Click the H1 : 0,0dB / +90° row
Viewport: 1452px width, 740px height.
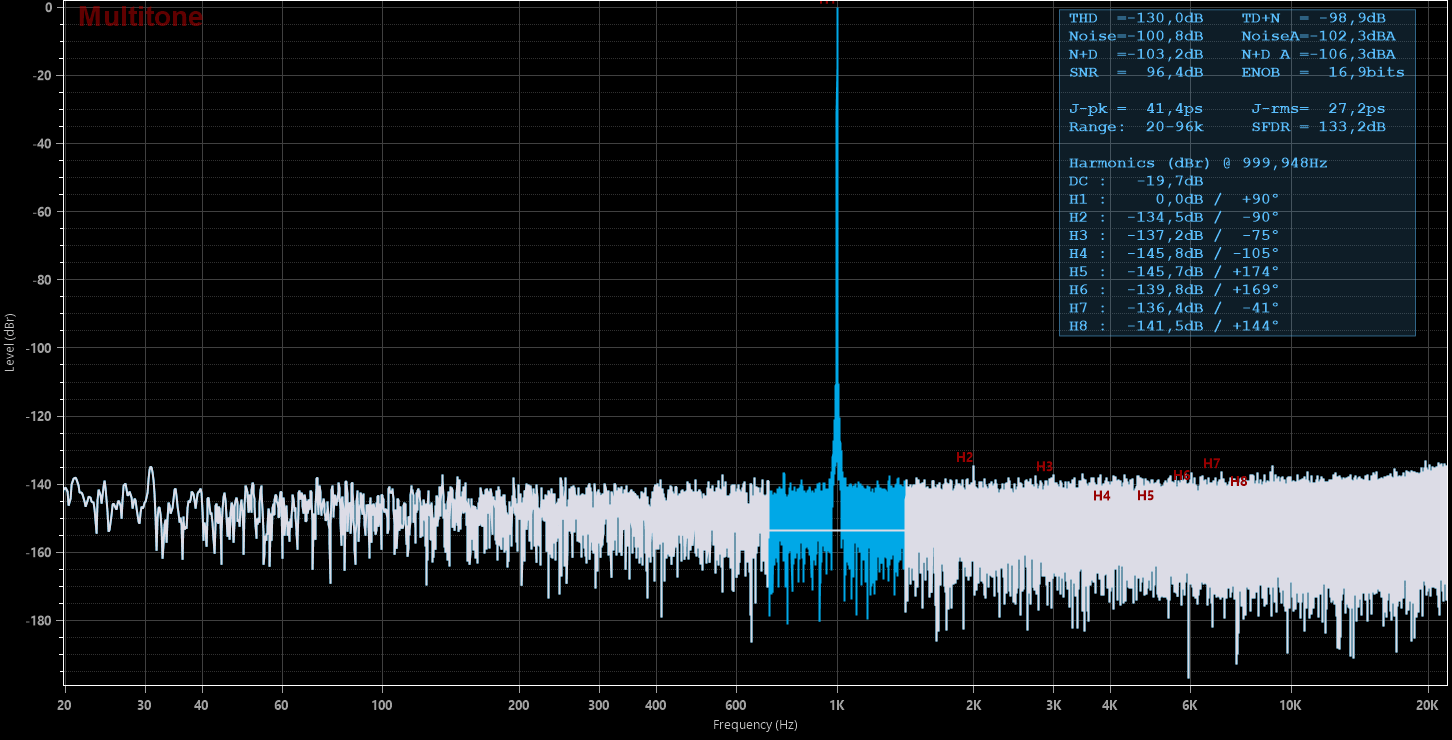(1174, 199)
